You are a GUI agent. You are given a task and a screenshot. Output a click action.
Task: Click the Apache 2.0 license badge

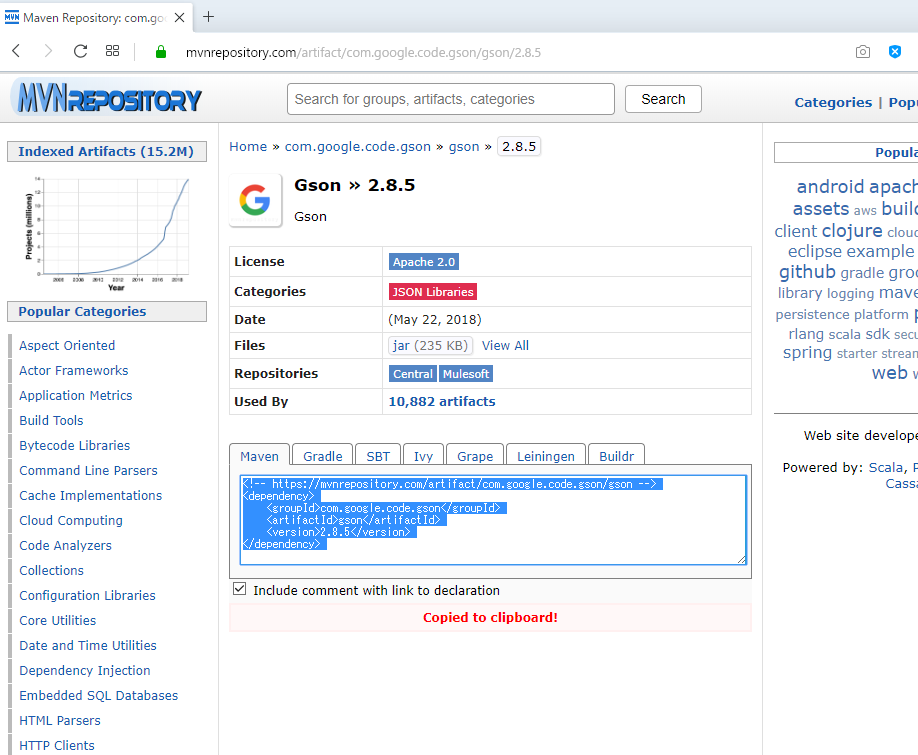tap(424, 262)
